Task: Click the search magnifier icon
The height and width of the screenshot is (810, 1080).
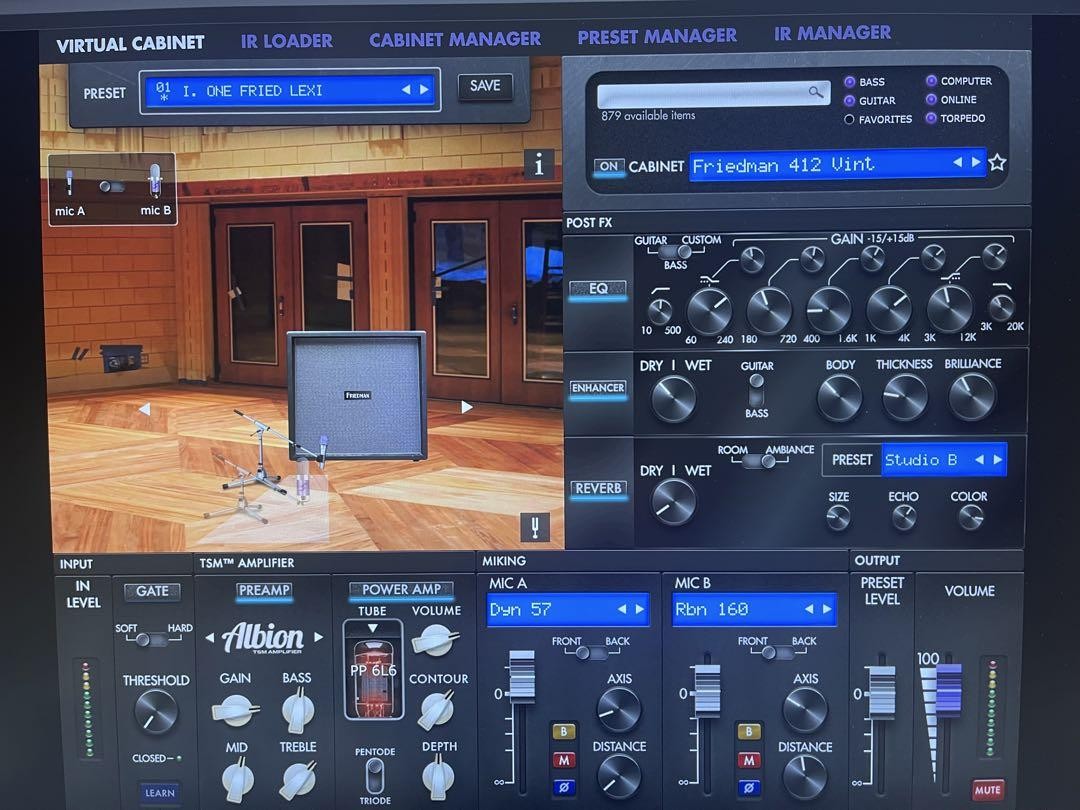Action: tap(816, 92)
